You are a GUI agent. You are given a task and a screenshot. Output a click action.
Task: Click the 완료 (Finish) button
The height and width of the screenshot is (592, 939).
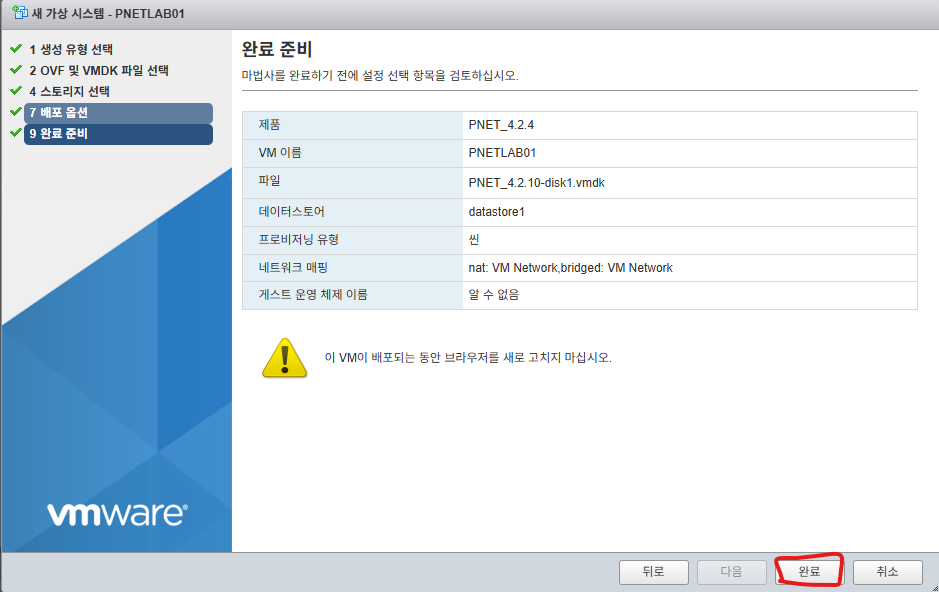point(809,572)
